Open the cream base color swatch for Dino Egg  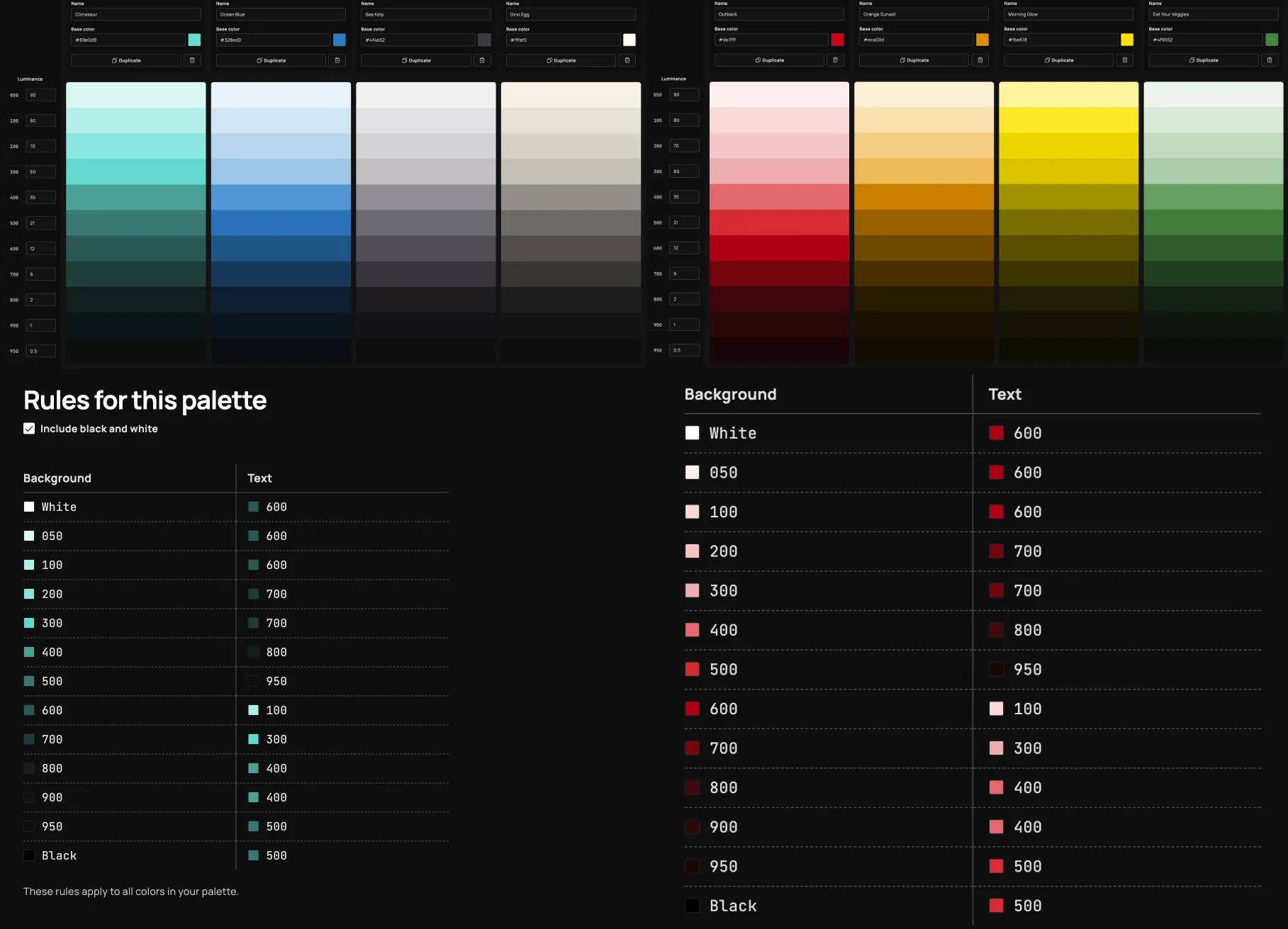[x=629, y=40]
